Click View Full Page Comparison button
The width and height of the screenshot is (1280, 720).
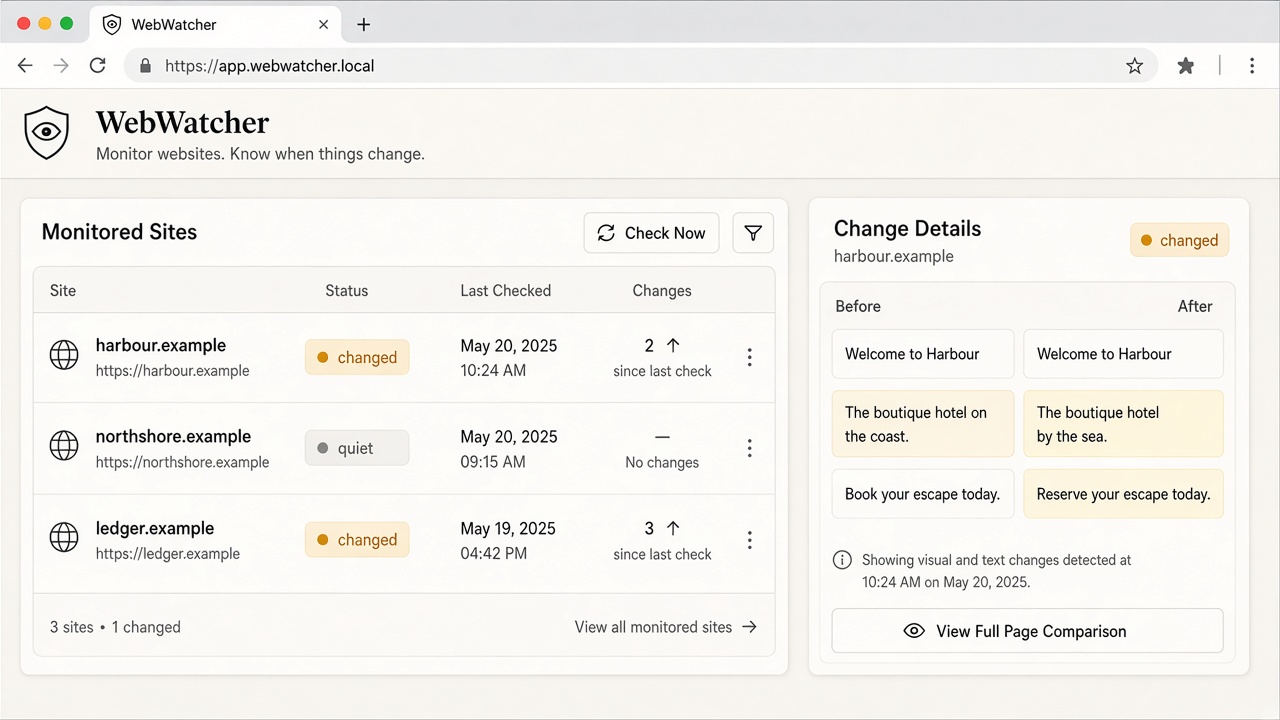tap(1028, 631)
